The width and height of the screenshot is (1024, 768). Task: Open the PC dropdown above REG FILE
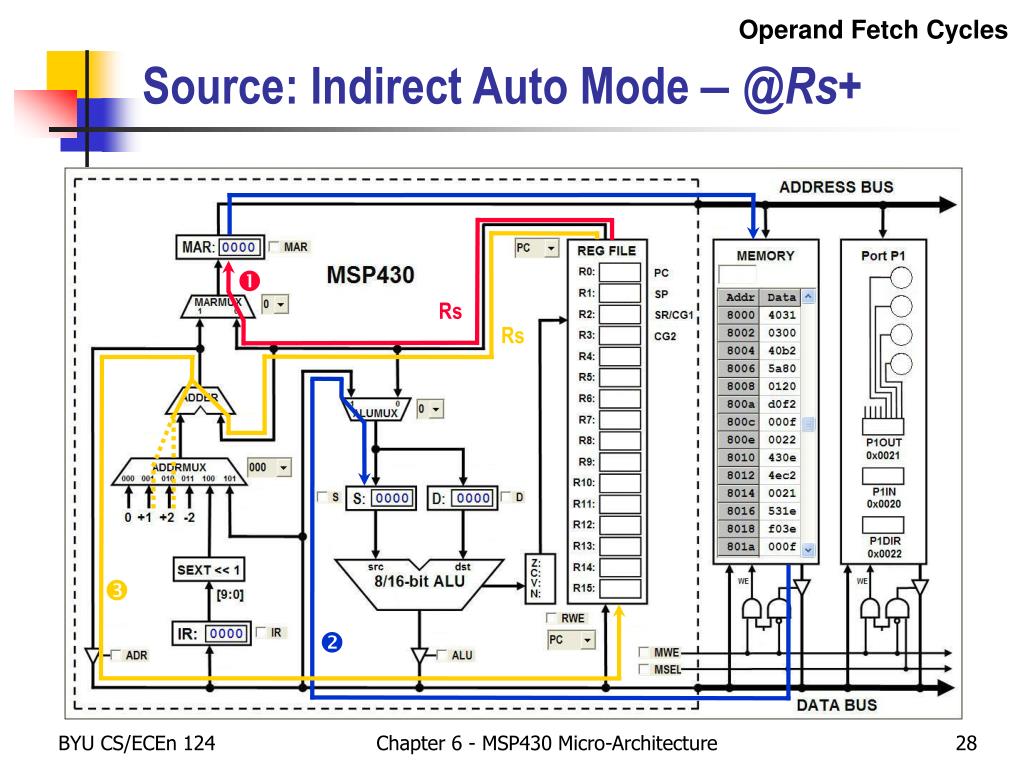(537, 248)
